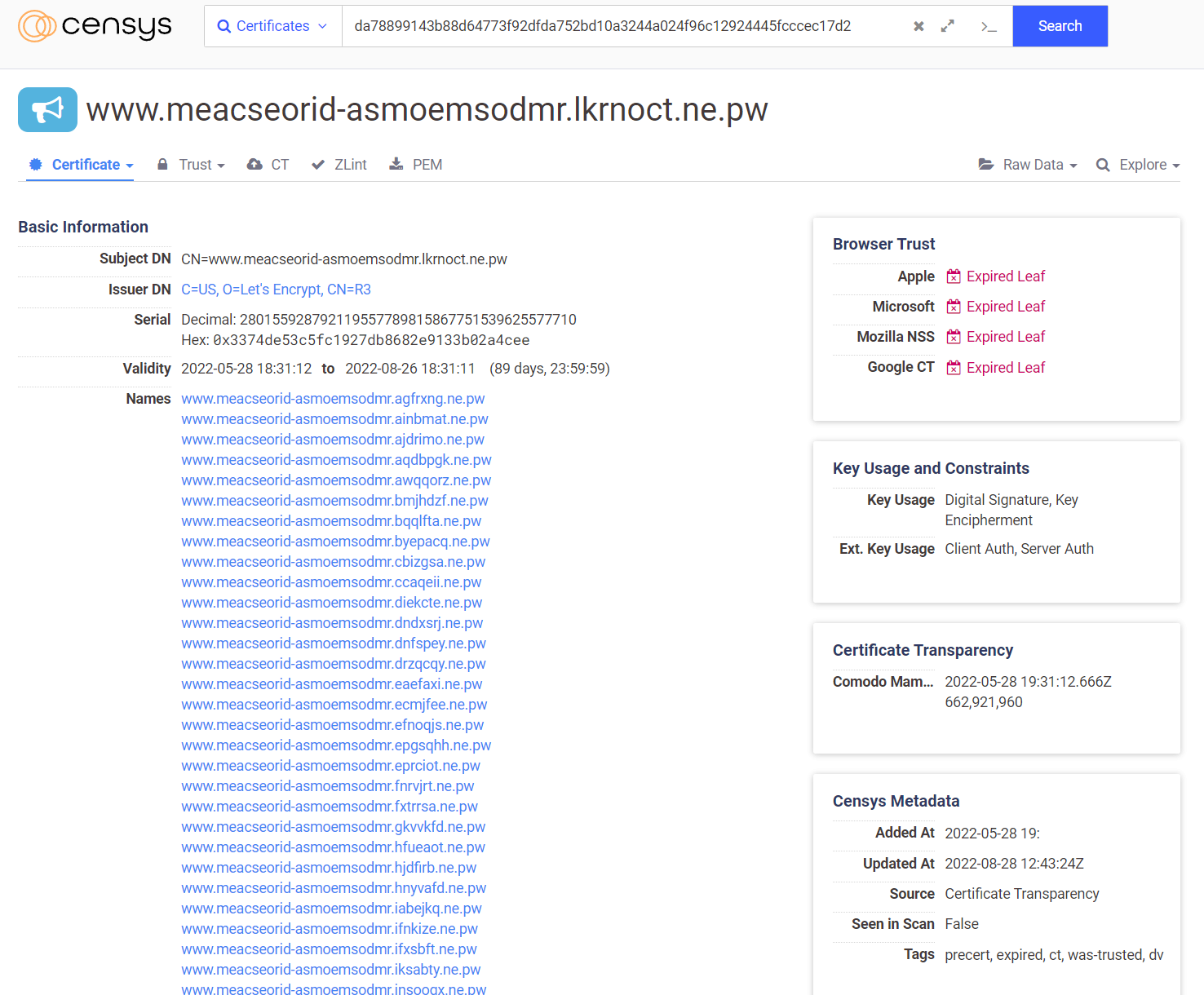Open the Certificate tab dropdown
Viewport: 1204px width, 995px height.
click(x=81, y=165)
